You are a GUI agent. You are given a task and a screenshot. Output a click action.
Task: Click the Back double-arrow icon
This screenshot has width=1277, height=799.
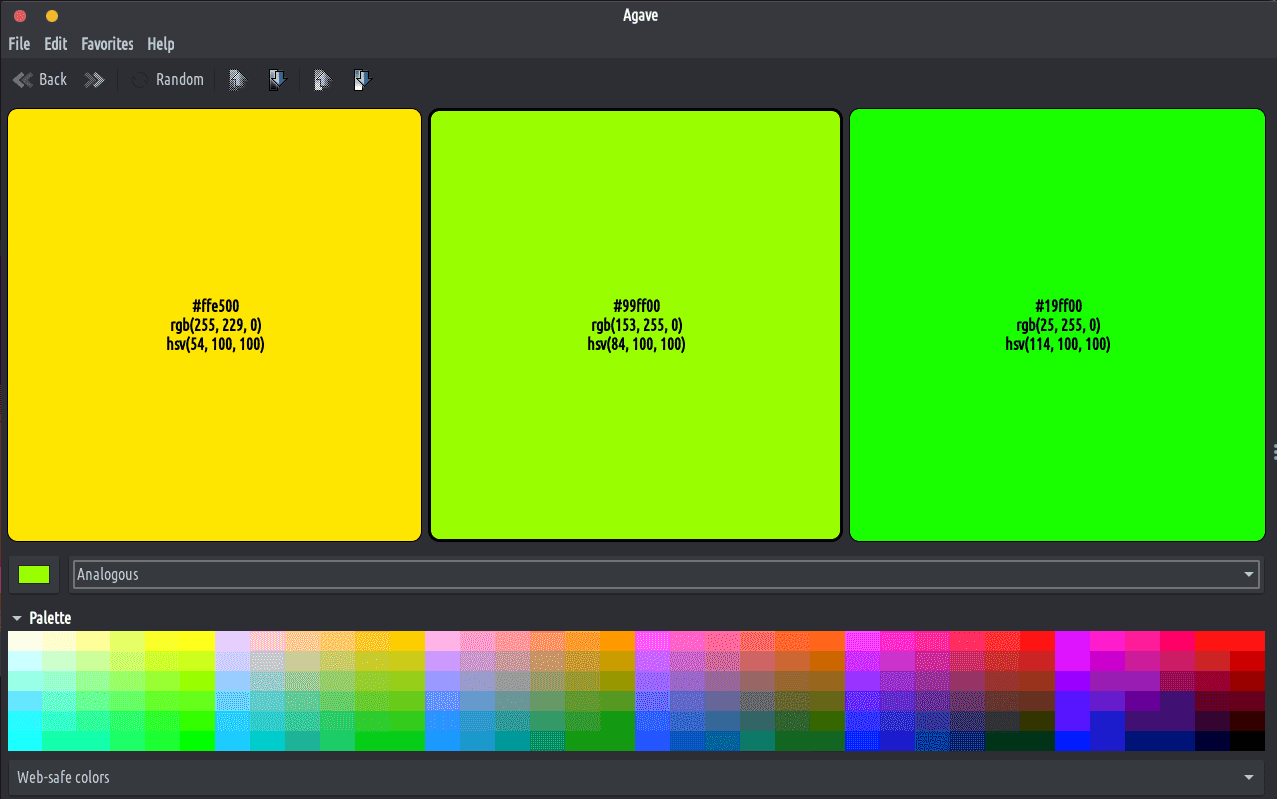(23, 80)
